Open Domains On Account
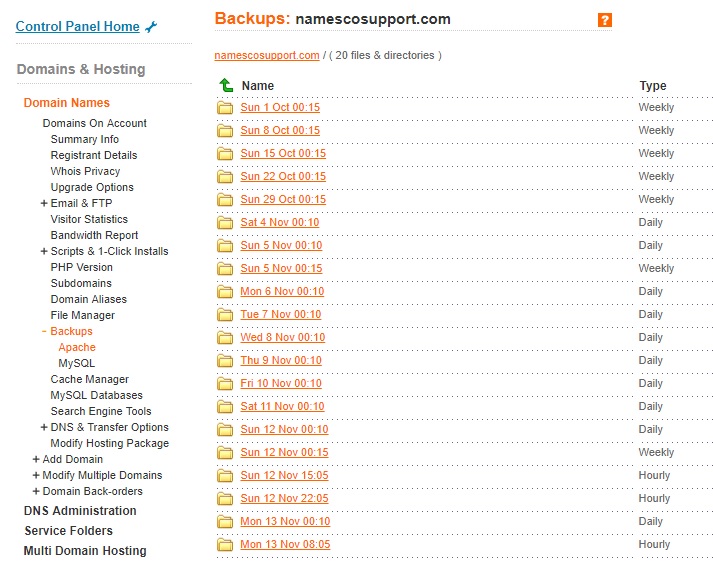Screen dimensions: 713x565 (95, 123)
